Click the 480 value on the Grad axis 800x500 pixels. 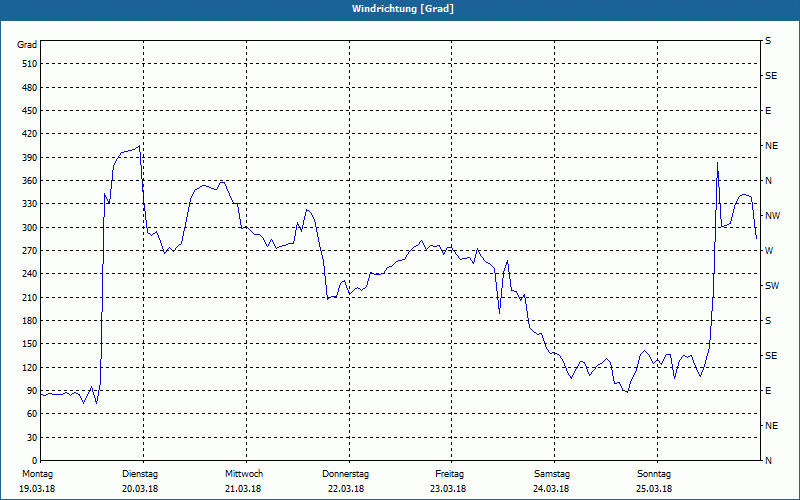coord(30,88)
